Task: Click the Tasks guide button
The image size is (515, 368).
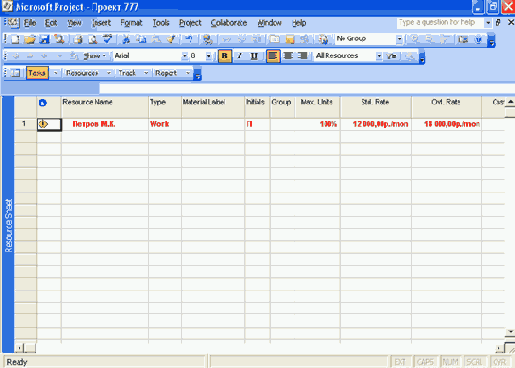Action: pyautogui.click(x=37, y=73)
